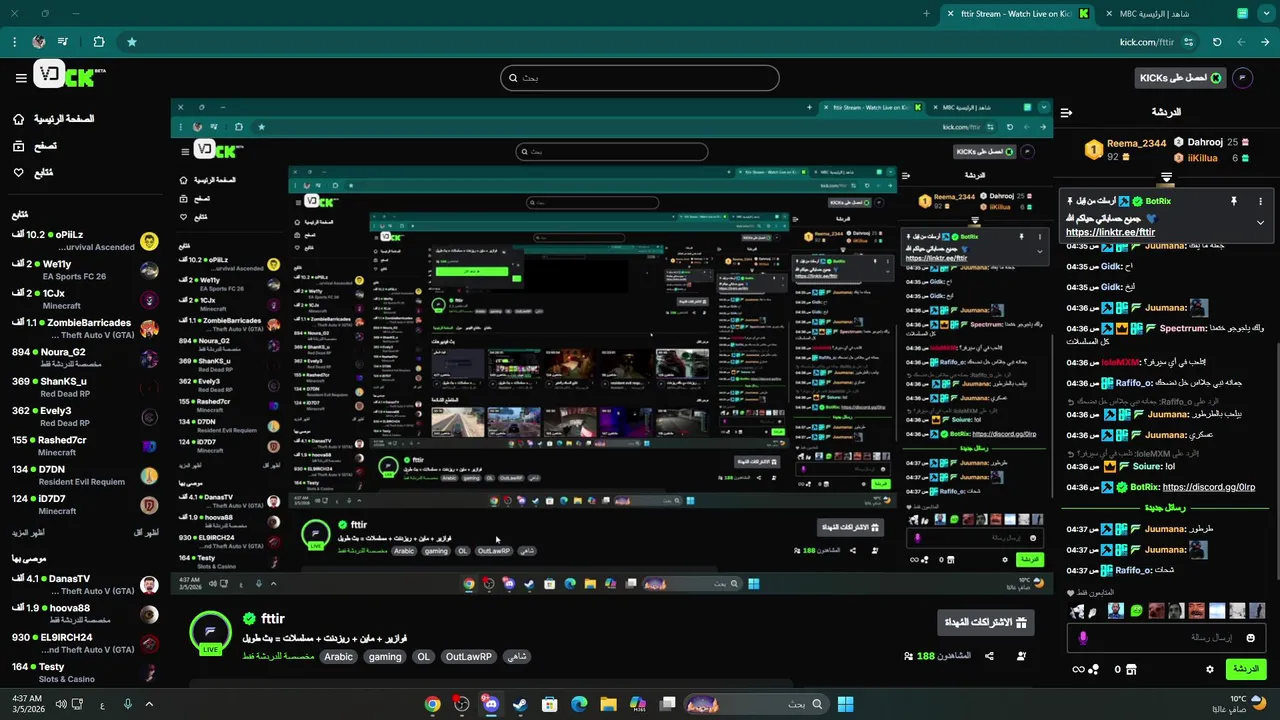Screen dimensions: 1280x720
Task: Open Testy Slots & Casino channel
Action: click(x=85, y=672)
